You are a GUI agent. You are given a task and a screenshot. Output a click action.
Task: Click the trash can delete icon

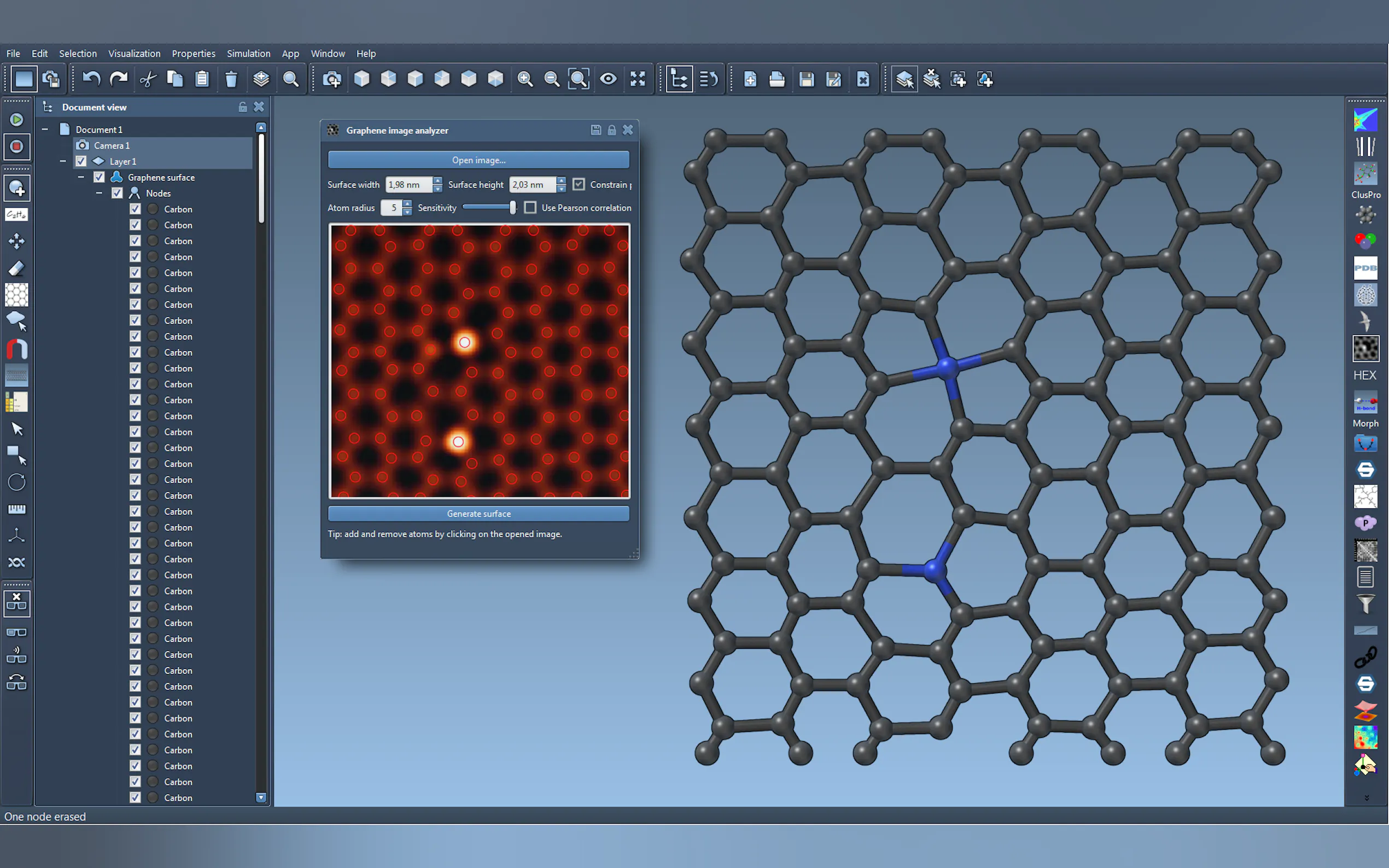tap(231, 79)
